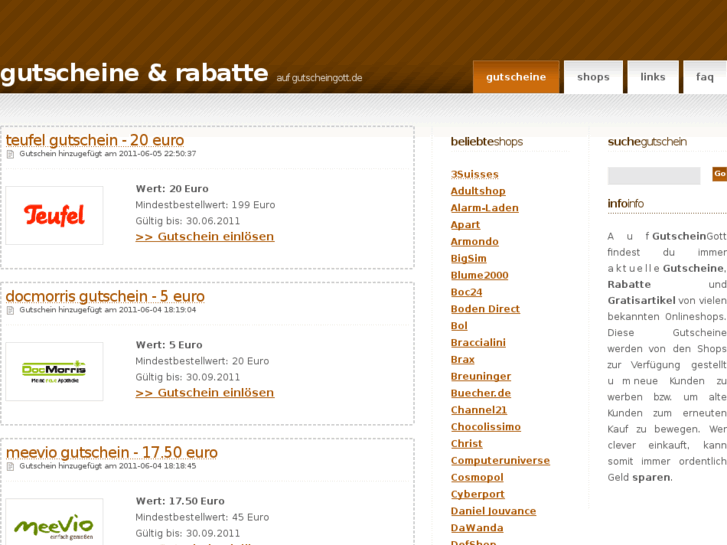
Task: Open the Computeruniverse shop link
Action: pyautogui.click(x=500, y=461)
